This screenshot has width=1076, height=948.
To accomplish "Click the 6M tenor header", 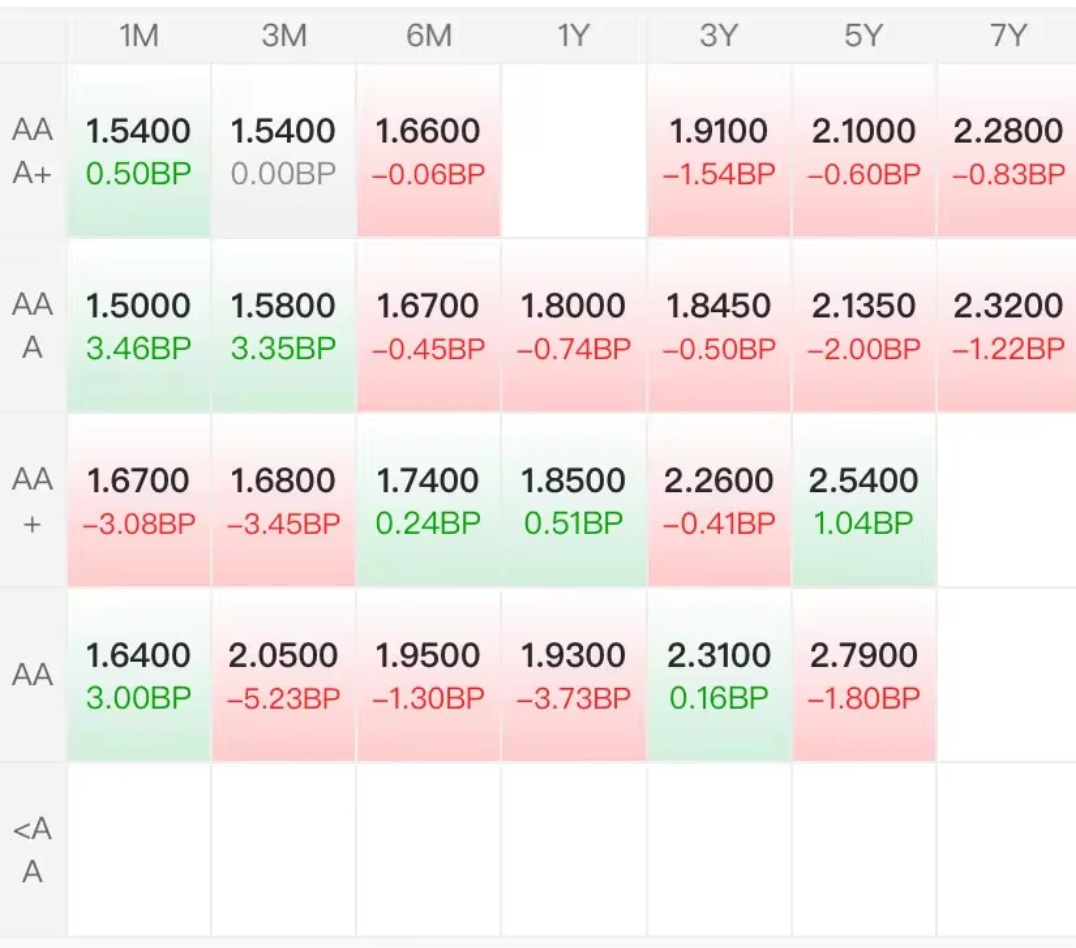I will [x=428, y=36].
